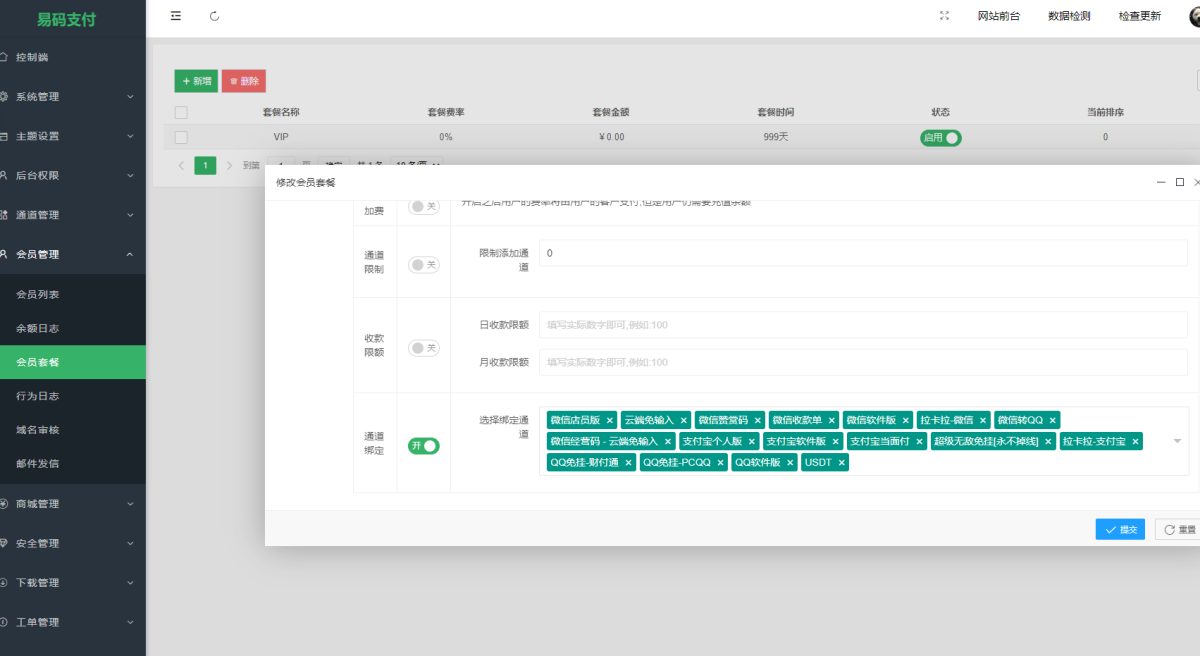
Task: Remove the 微信软件版 tag
Action: 906,420
